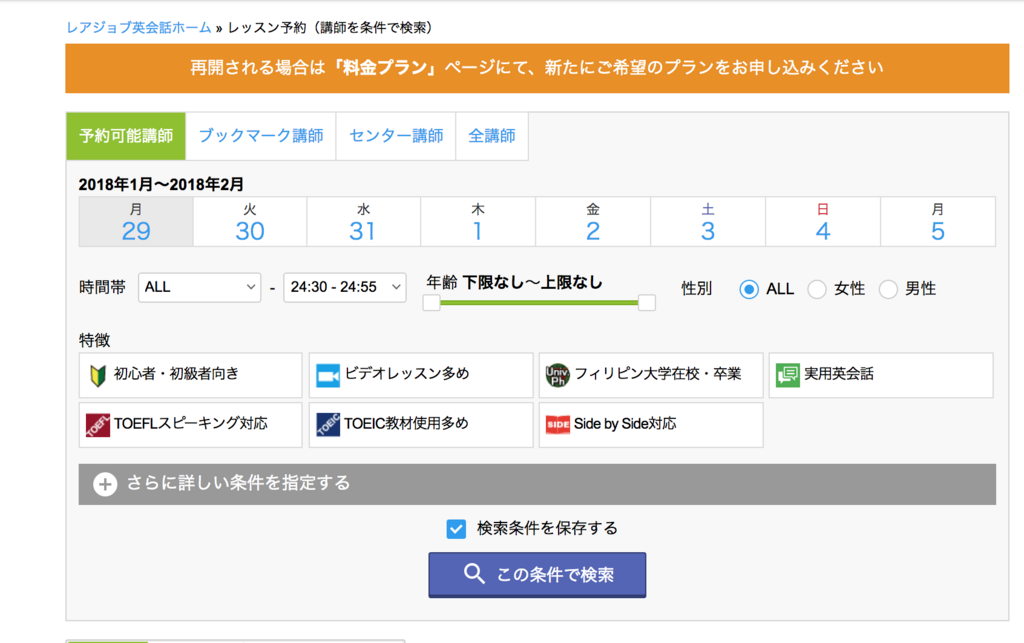The width and height of the screenshot is (1024, 643).
Task: Select Friday 2 in date row
Action: (593, 222)
